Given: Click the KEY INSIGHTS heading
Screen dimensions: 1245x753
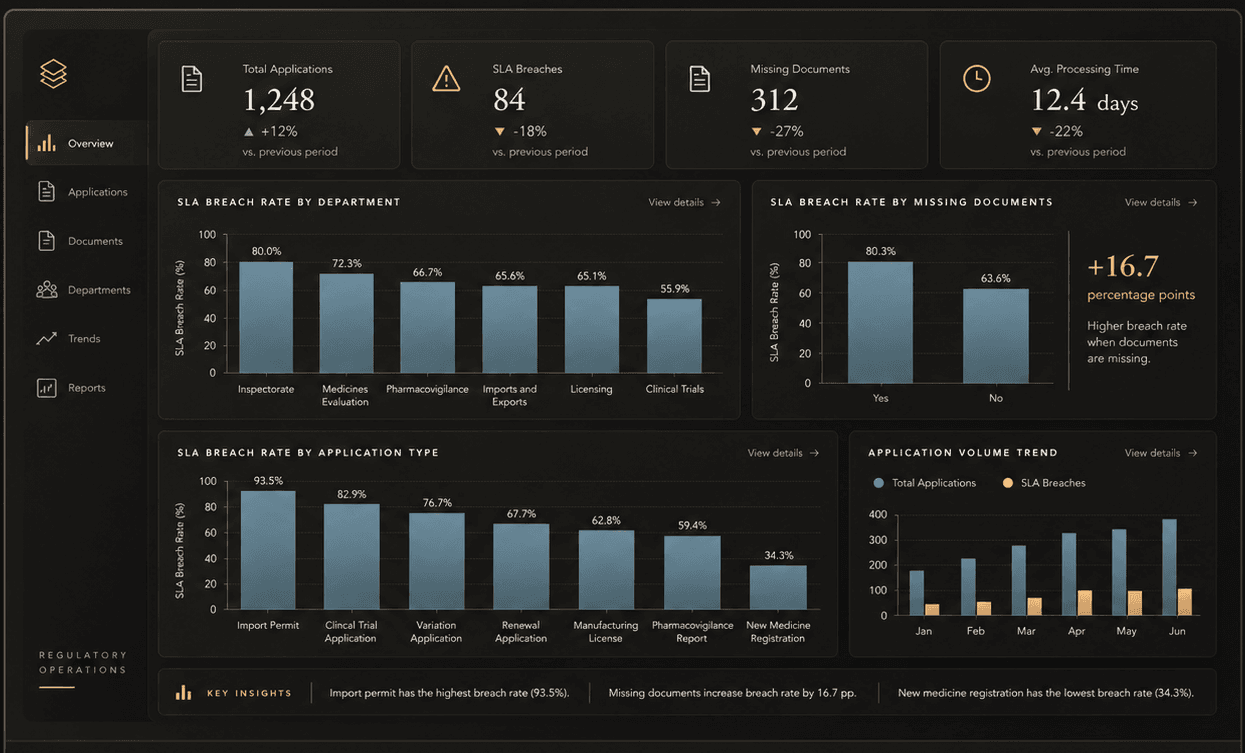Looking at the screenshot, I should pyautogui.click(x=249, y=693).
